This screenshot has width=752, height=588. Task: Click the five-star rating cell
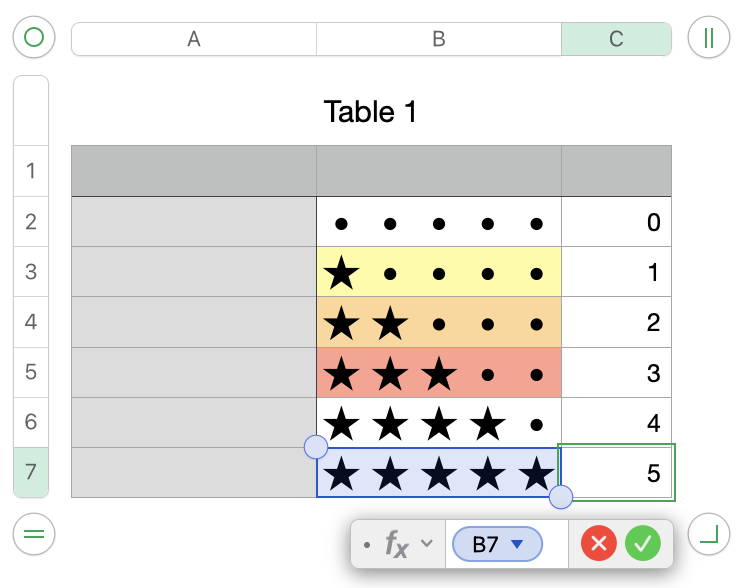coord(438,472)
